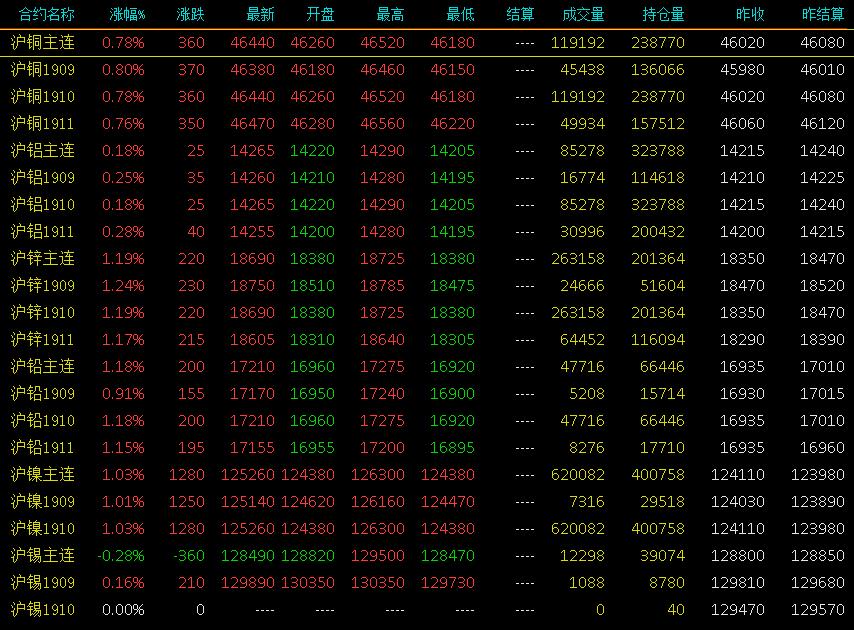Sort by 持仓量 column header
The height and width of the screenshot is (630, 854).
pos(663,14)
